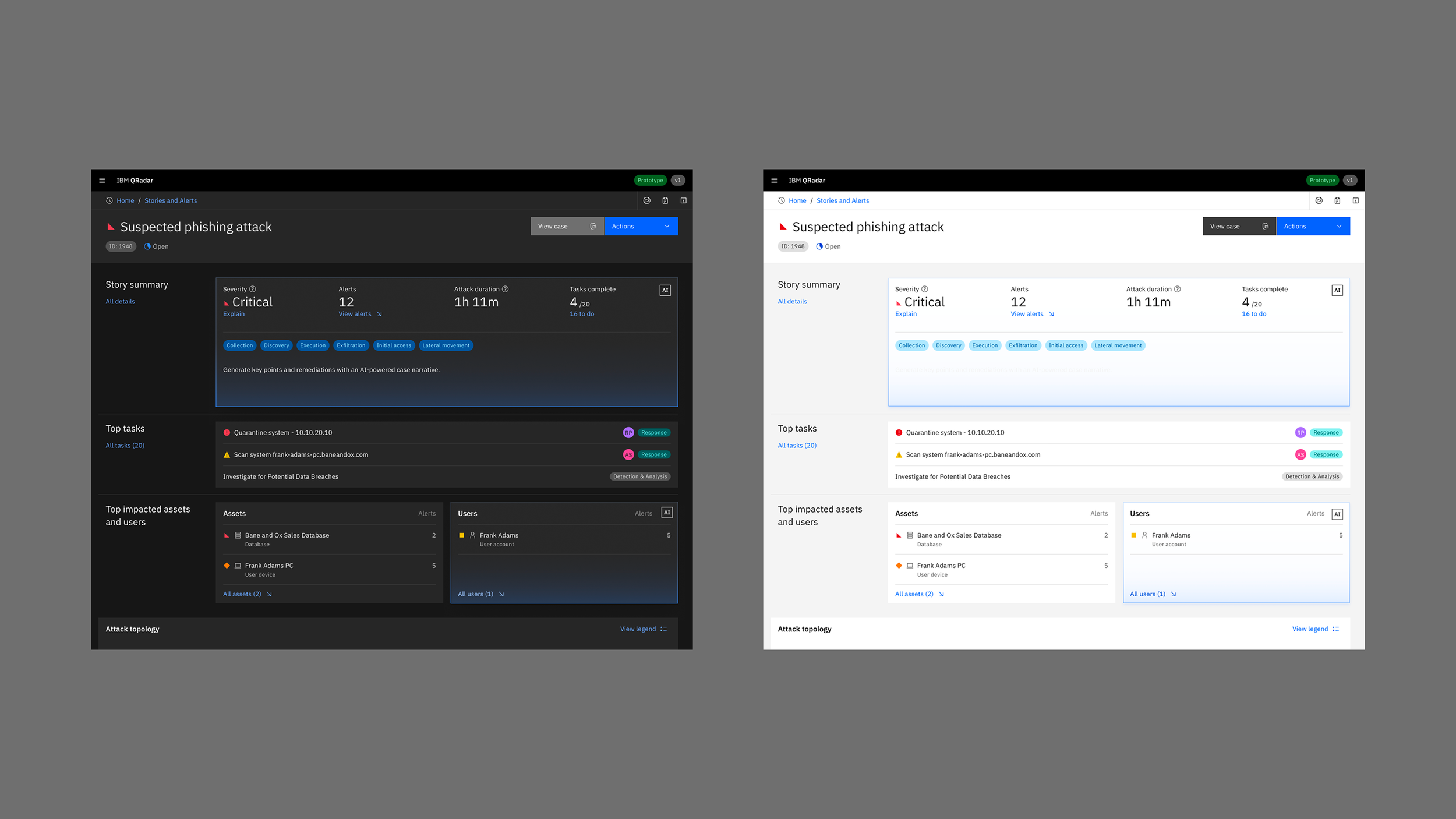Select the Execution tag in light window
Image resolution: width=1456 pixels, height=819 pixels.
click(985, 345)
